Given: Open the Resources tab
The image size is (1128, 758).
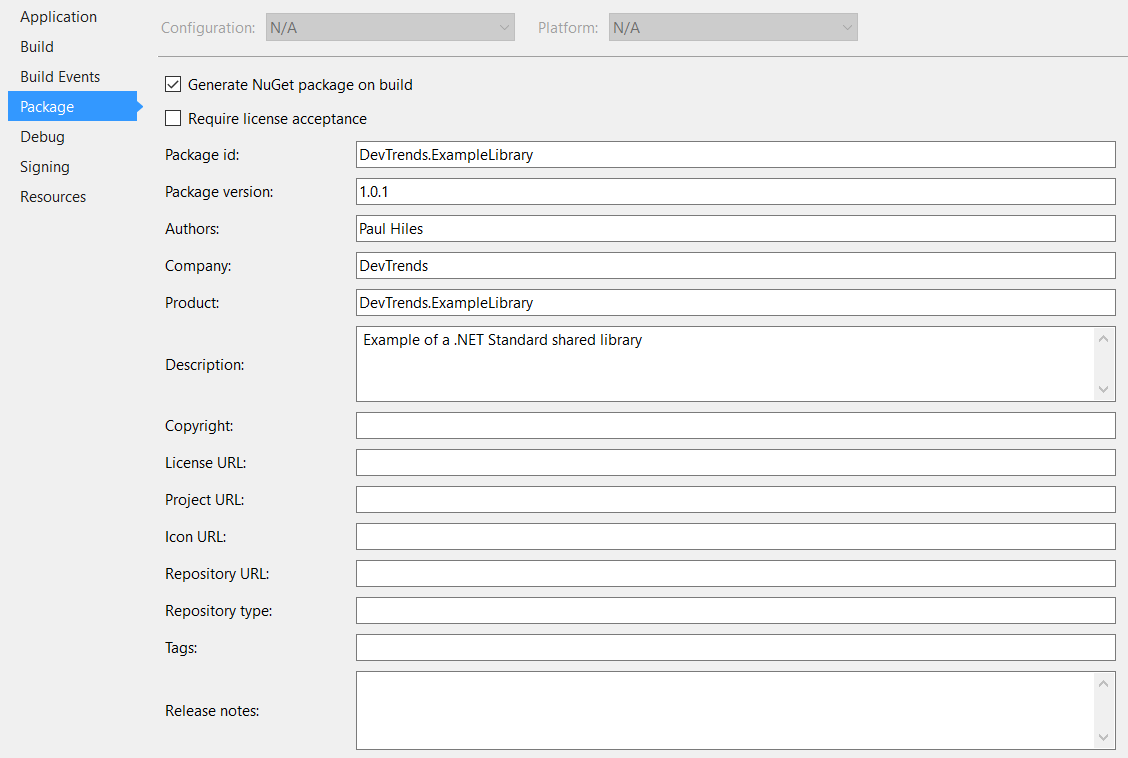Looking at the screenshot, I should click(53, 197).
